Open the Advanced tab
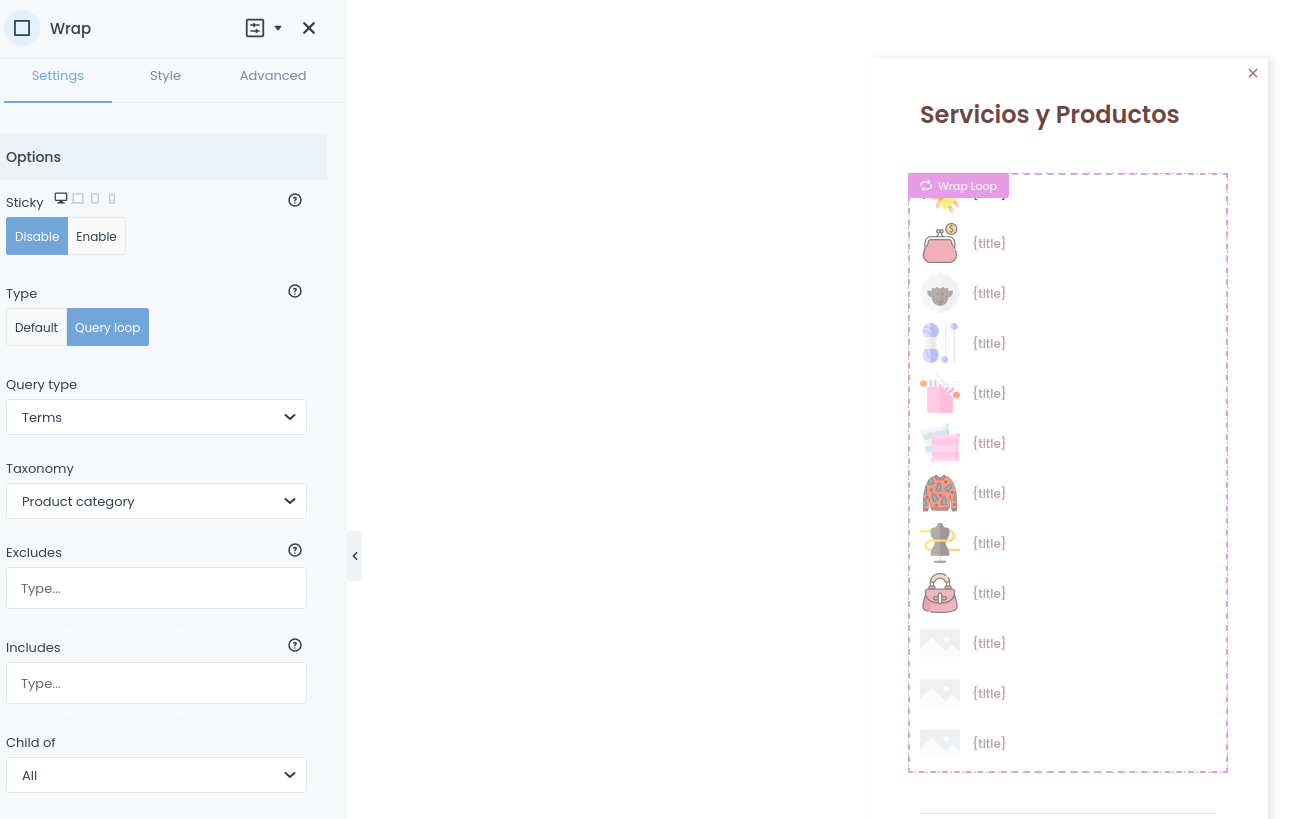This screenshot has width=1314, height=819. (x=273, y=76)
